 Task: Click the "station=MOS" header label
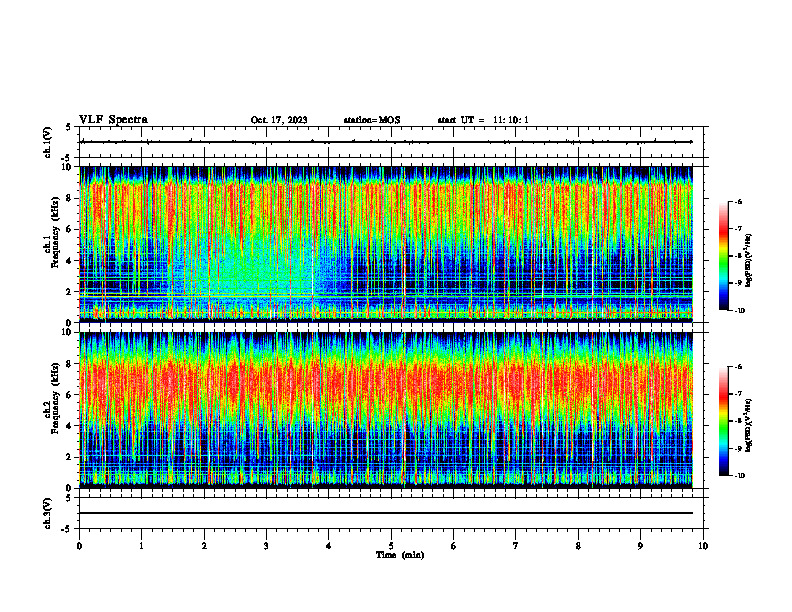(372, 120)
